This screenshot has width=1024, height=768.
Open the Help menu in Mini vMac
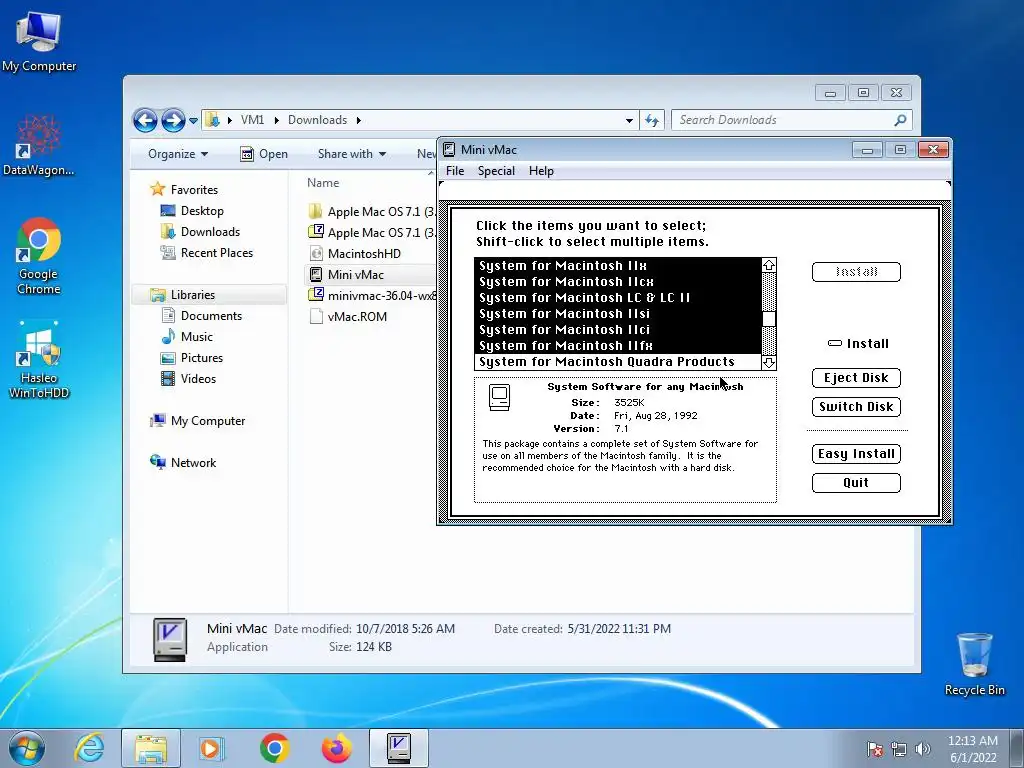click(541, 171)
